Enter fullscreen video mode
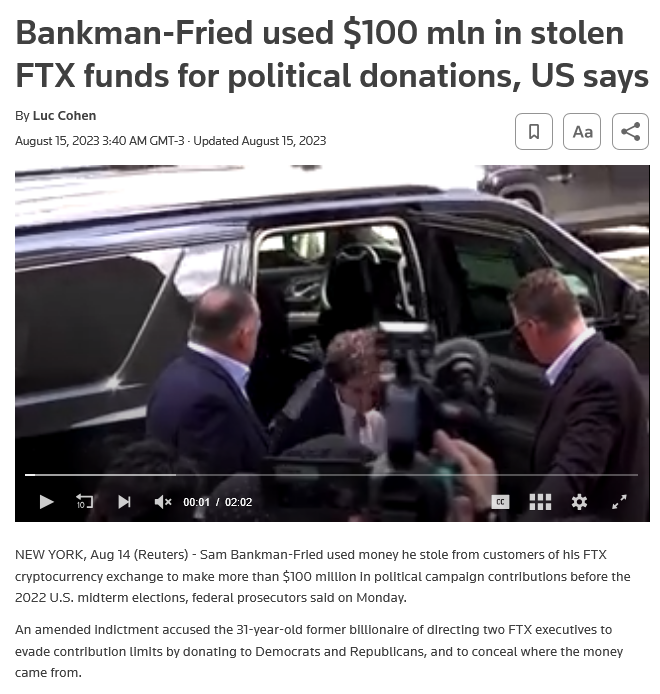The width and height of the screenshot is (660, 694). pyautogui.click(x=619, y=502)
